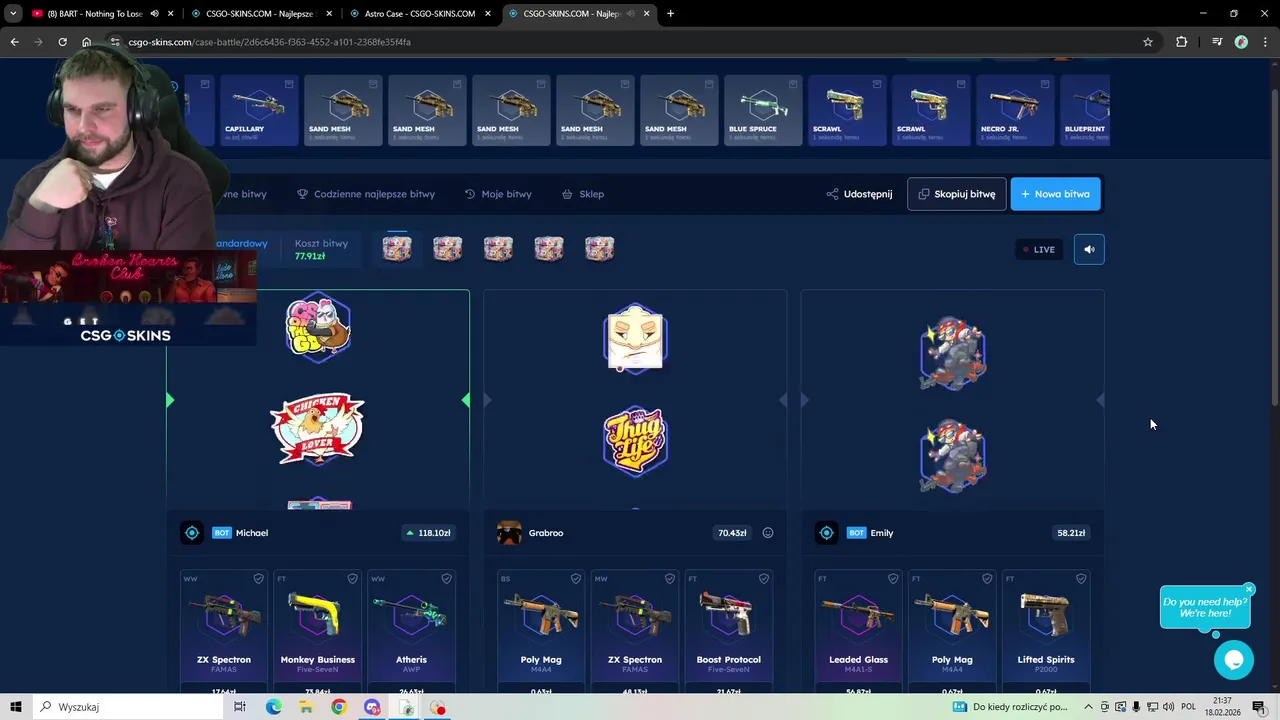Open the Chrome three-dot menu
This screenshot has width=1280, height=720.
click(x=1265, y=42)
